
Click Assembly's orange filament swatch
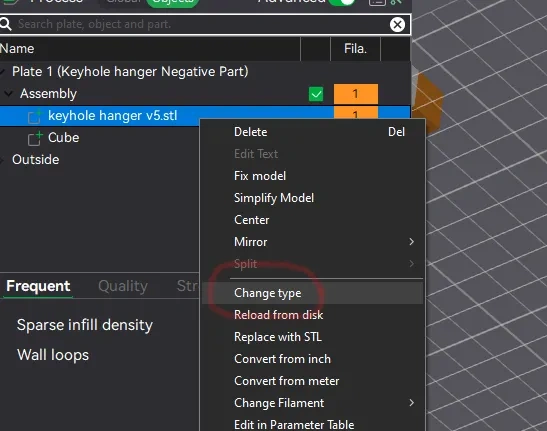(x=355, y=94)
